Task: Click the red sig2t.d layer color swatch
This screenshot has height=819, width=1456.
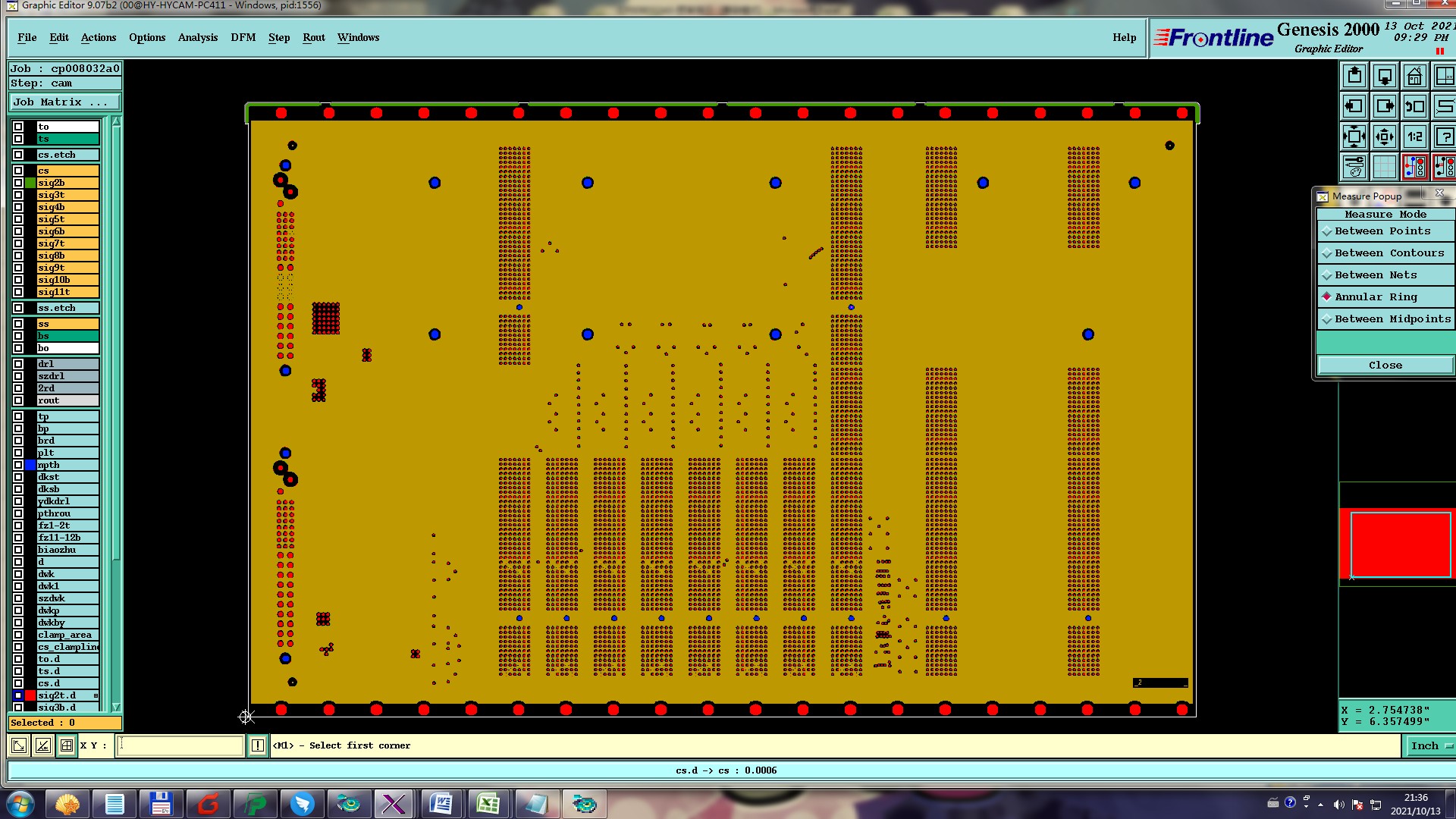Action: coord(30,695)
